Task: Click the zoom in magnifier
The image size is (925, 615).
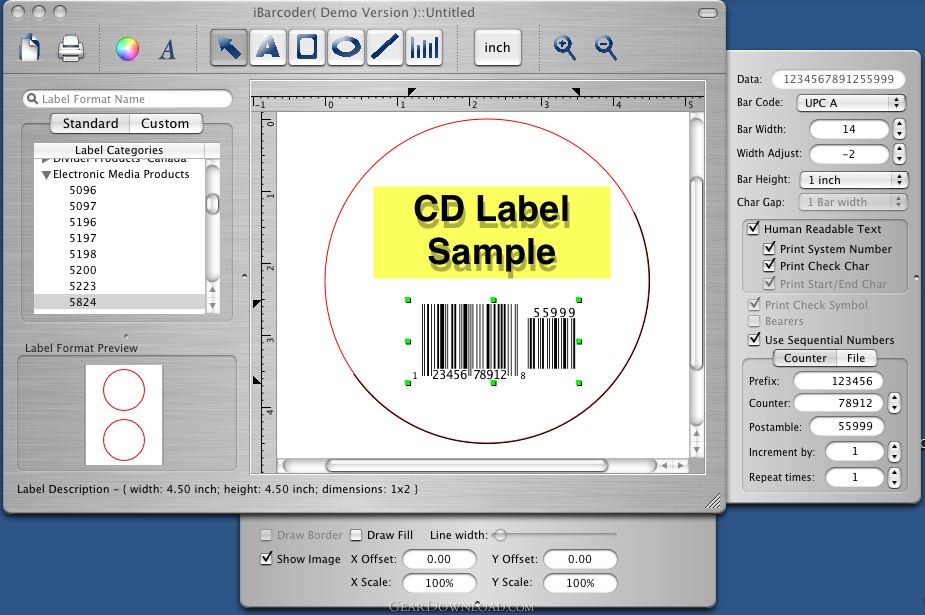Action: [565, 48]
